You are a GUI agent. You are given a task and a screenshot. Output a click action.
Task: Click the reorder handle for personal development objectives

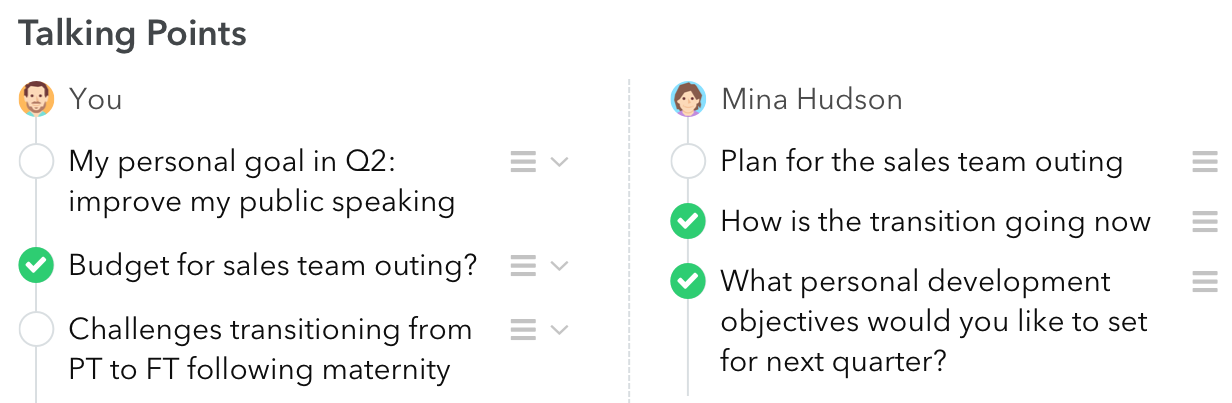tap(1205, 282)
